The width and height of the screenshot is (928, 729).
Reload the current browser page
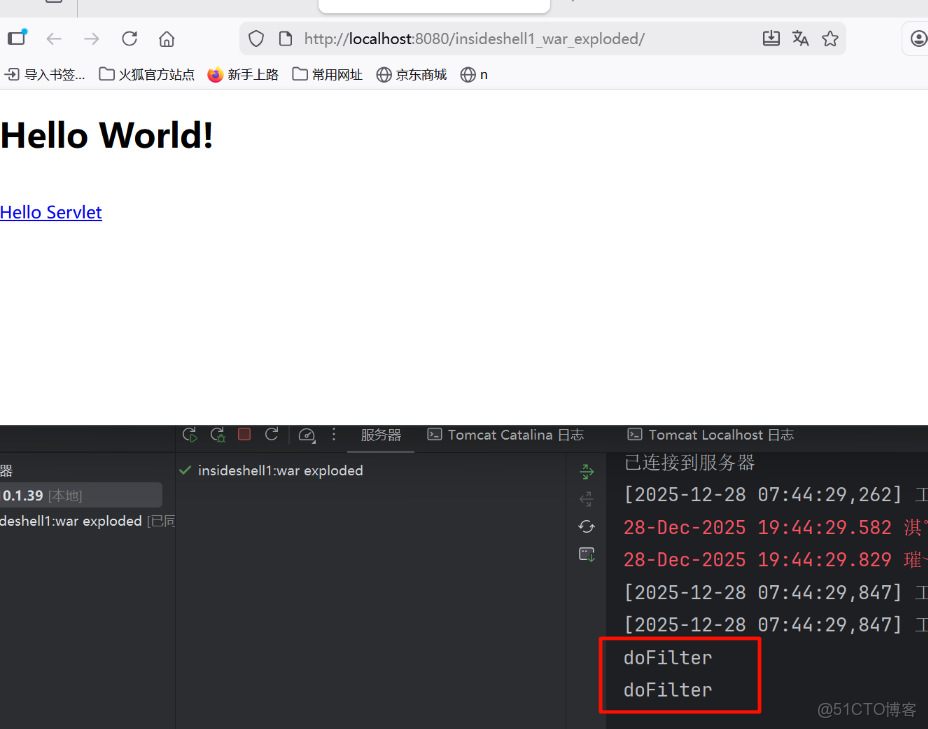point(130,39)
